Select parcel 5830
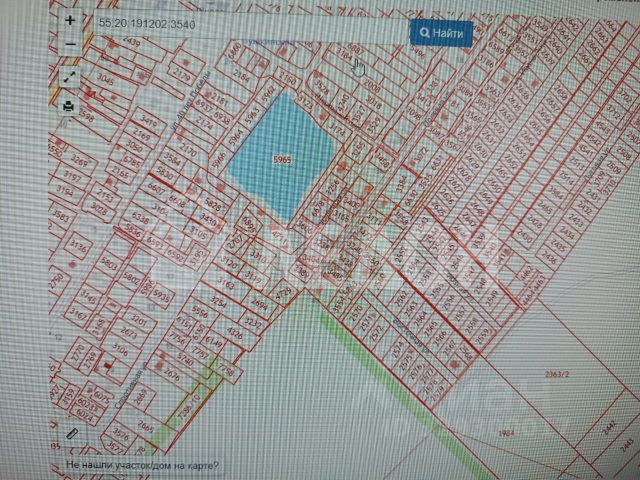640x480 pixels. tap(164, 173)
